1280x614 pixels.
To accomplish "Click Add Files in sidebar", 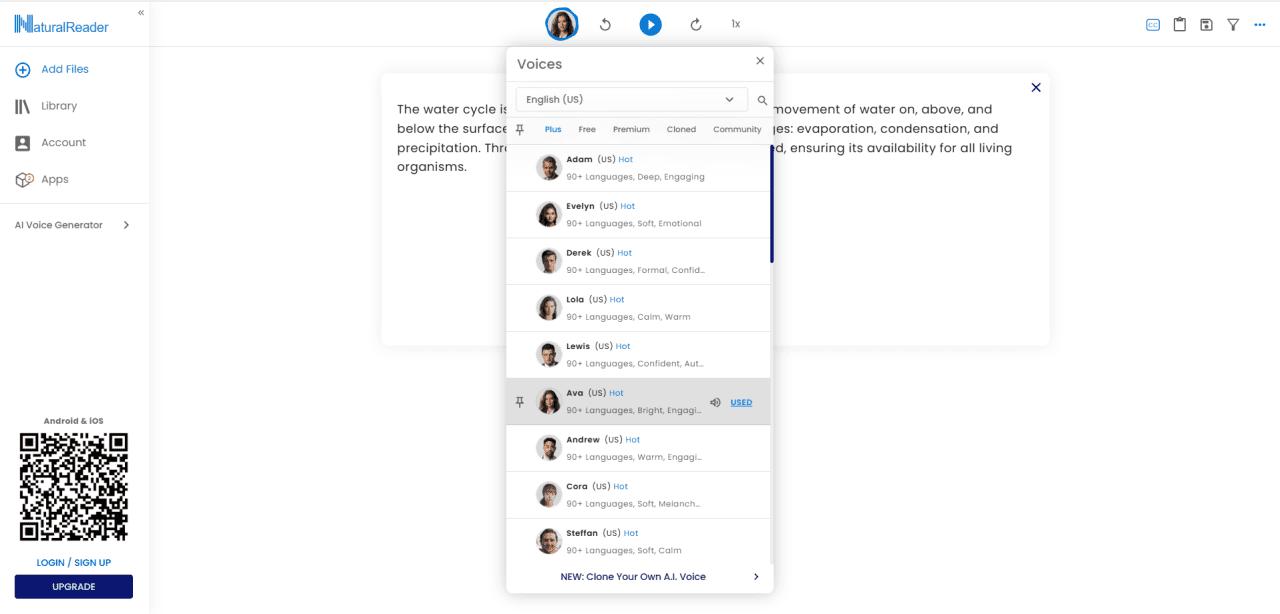I will (x=52, y=69).
